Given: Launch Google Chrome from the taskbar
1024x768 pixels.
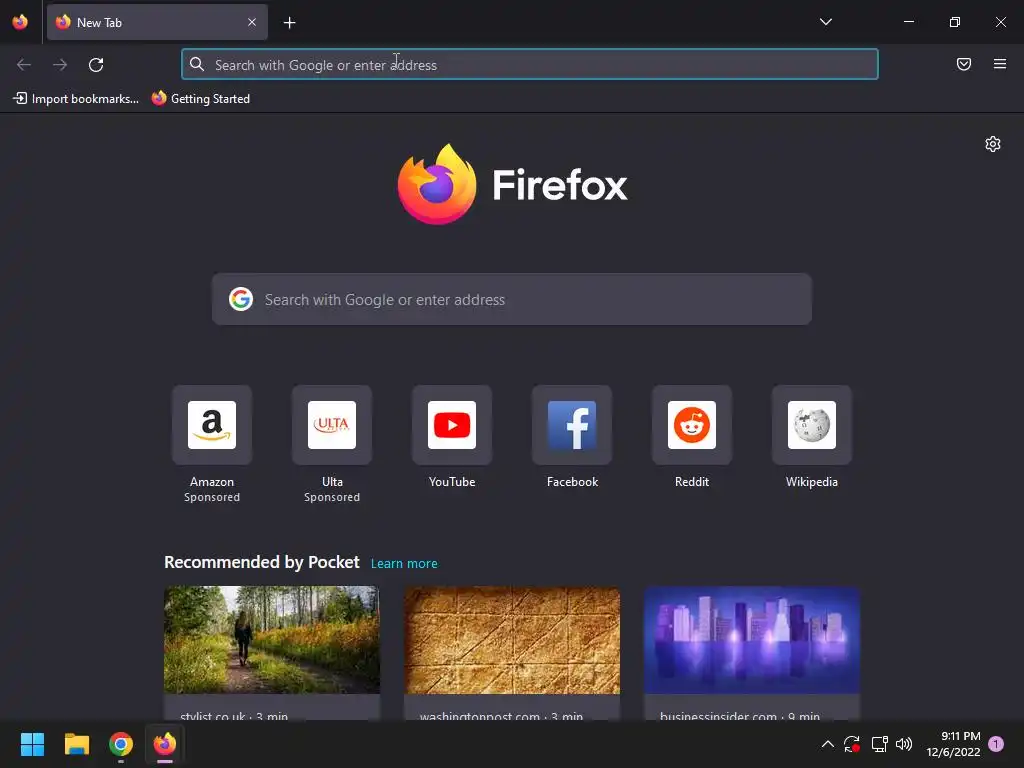Looking at the screenshot, I should [121, 744].
